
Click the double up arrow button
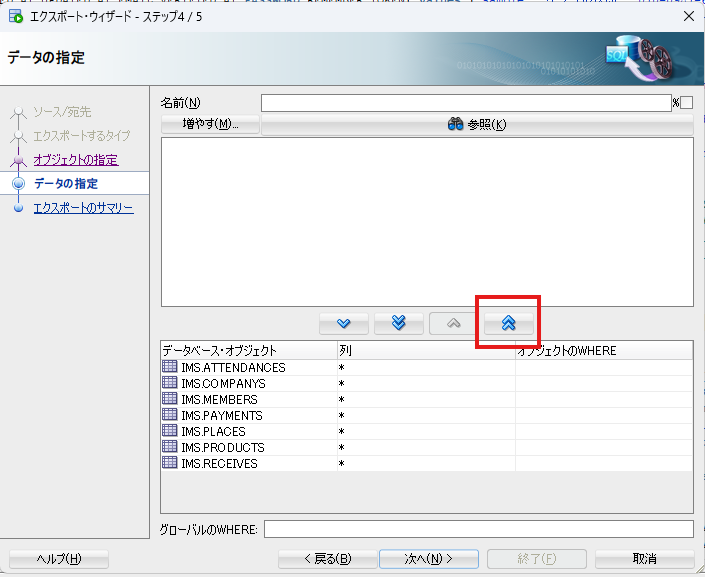coord(509,323)
